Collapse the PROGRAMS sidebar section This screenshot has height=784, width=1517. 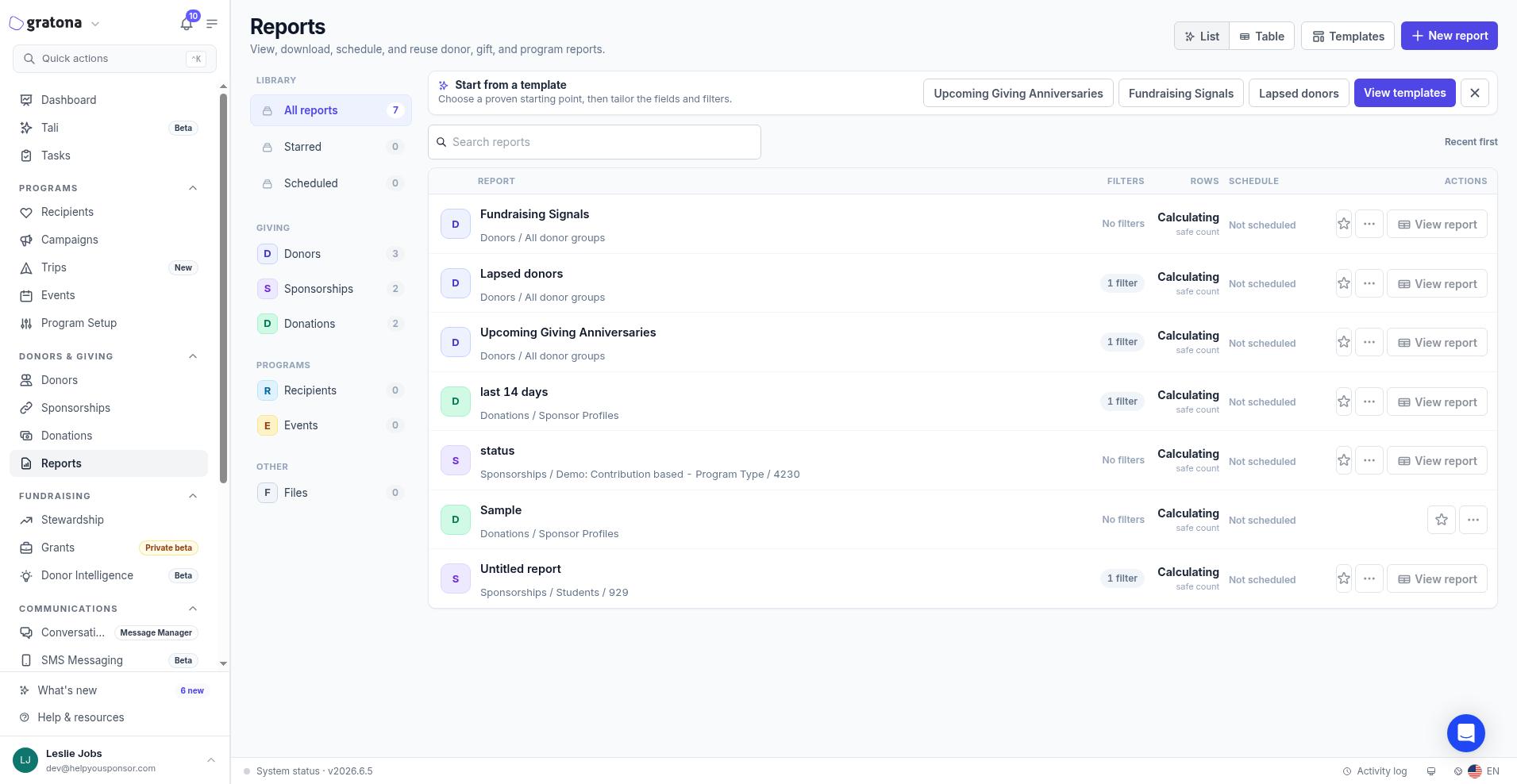192,188
